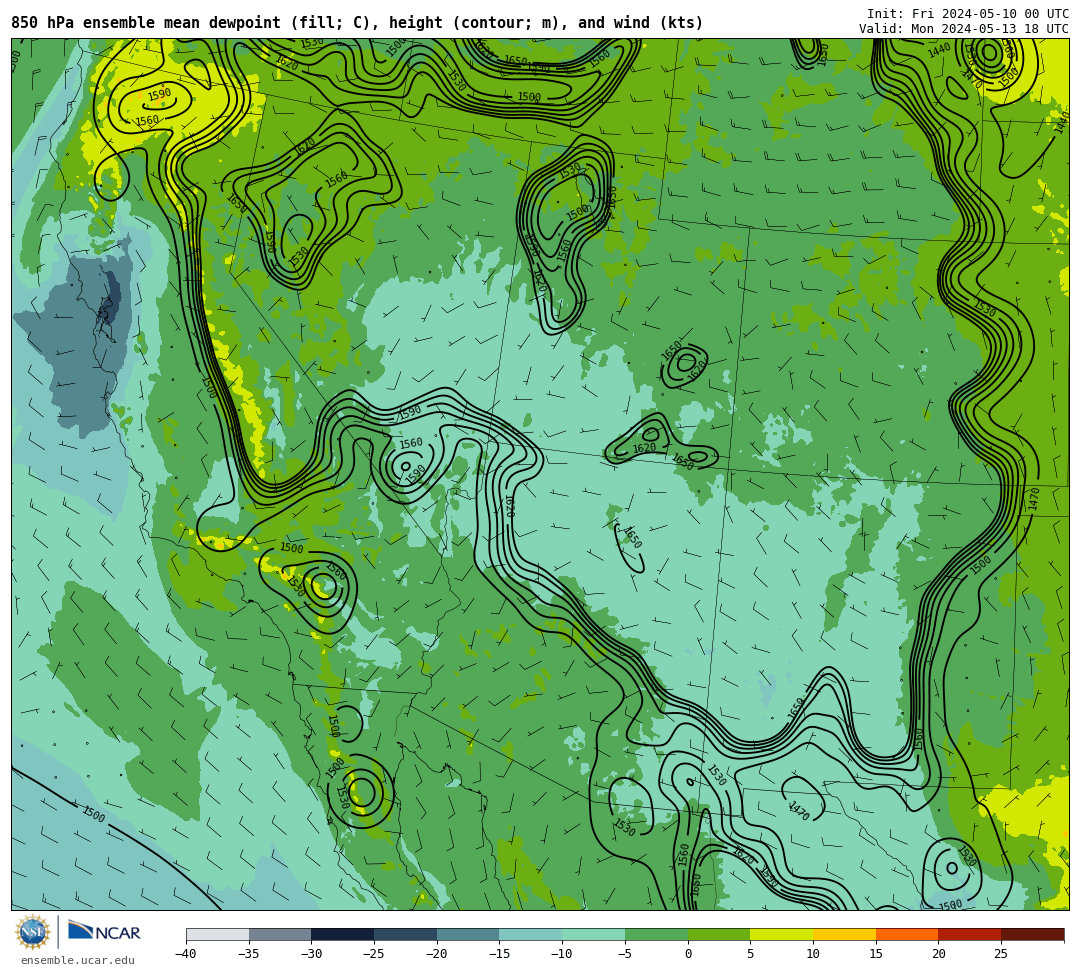
Task: Click the '10' colorbar tick label
Action: coord(813,954)
